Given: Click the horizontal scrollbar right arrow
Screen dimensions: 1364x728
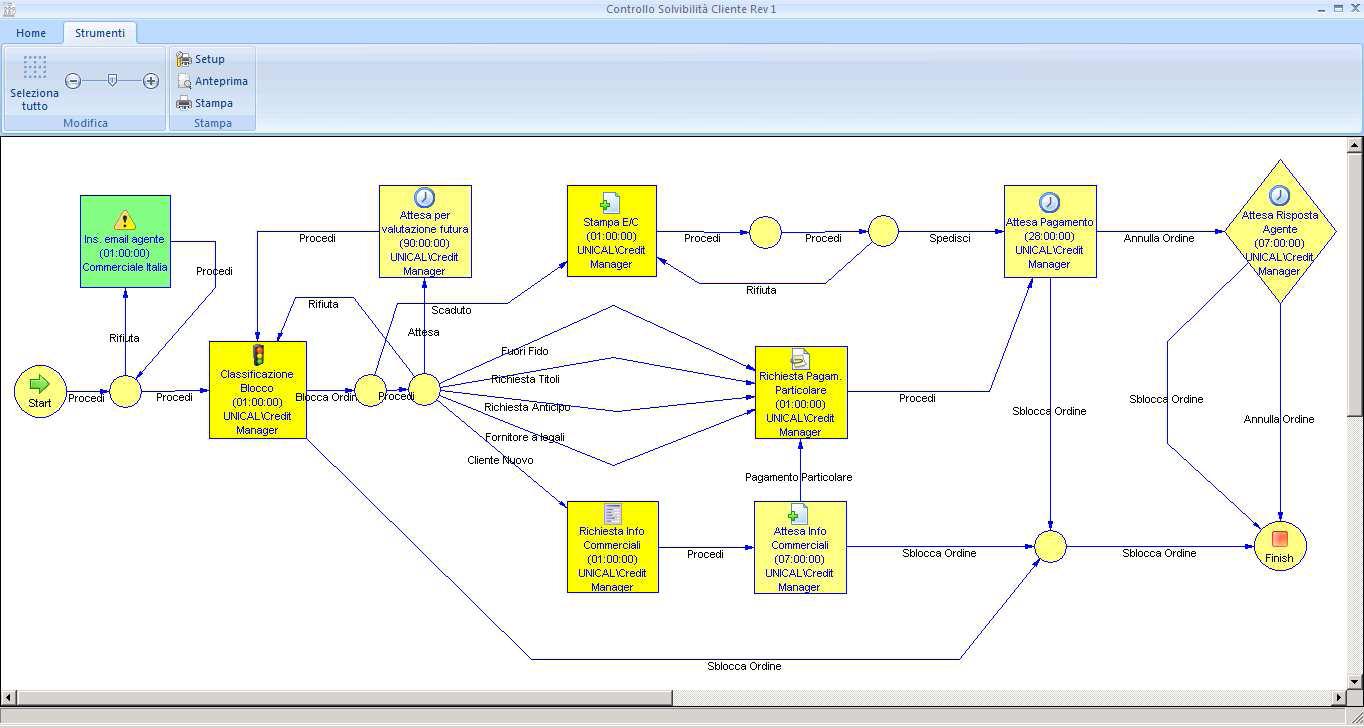Looking at the screenshot, I should click(x=1340, y=697).
